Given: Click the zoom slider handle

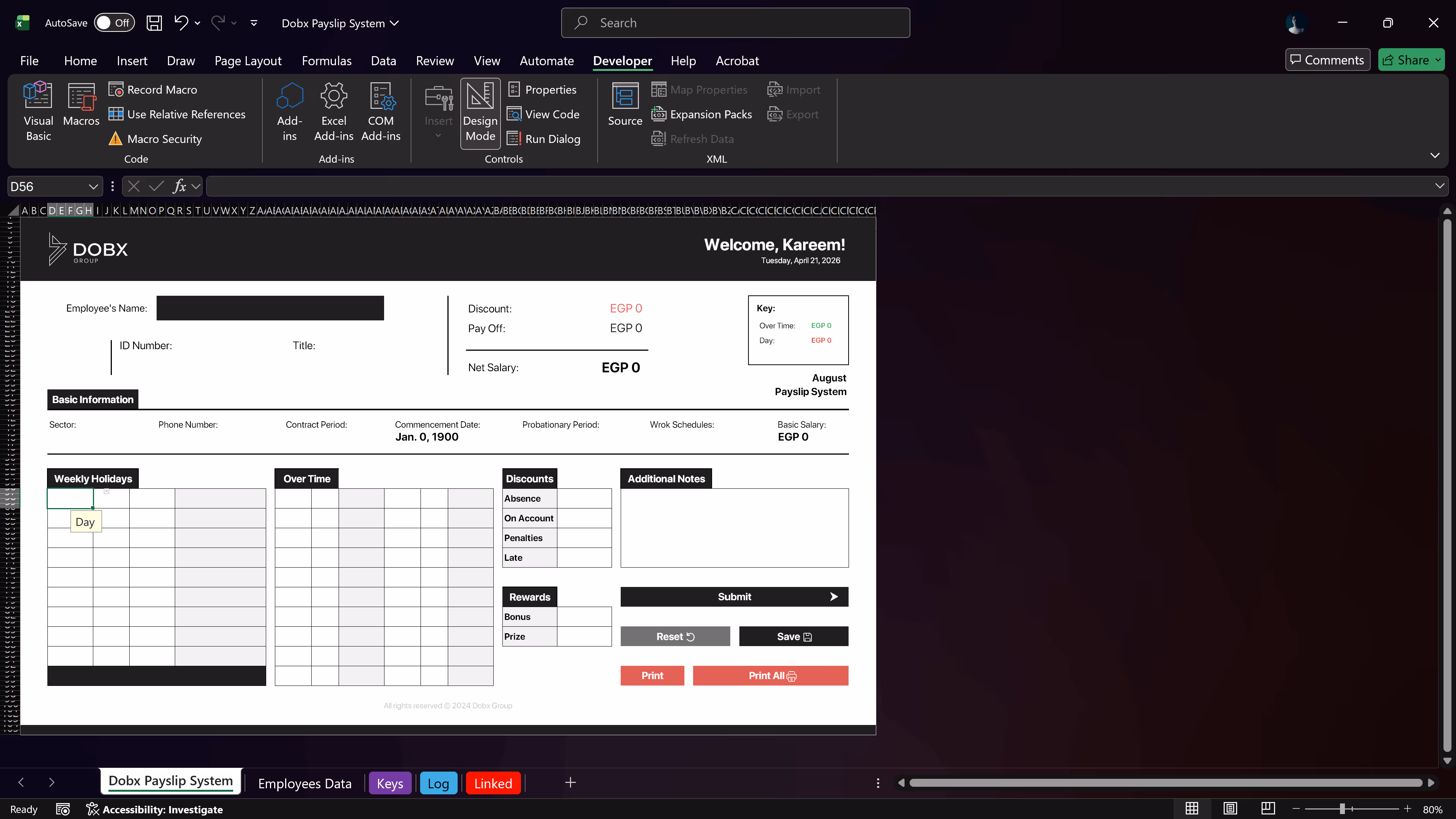Looking at the screenshot, I should pyautogui.click(x=1342, y=809).
